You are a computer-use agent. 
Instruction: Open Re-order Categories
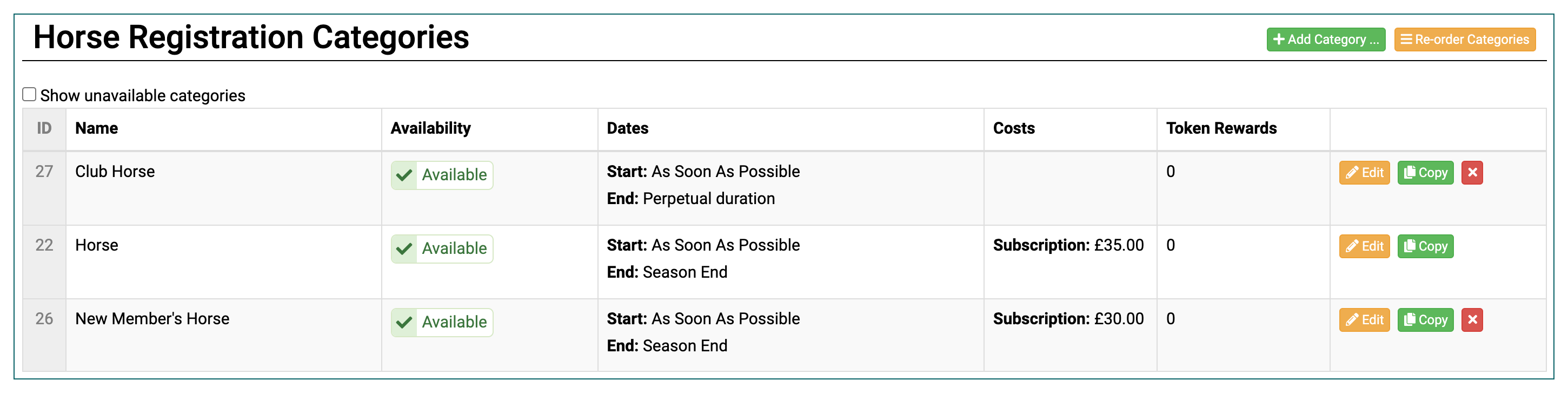[1464, 40]
